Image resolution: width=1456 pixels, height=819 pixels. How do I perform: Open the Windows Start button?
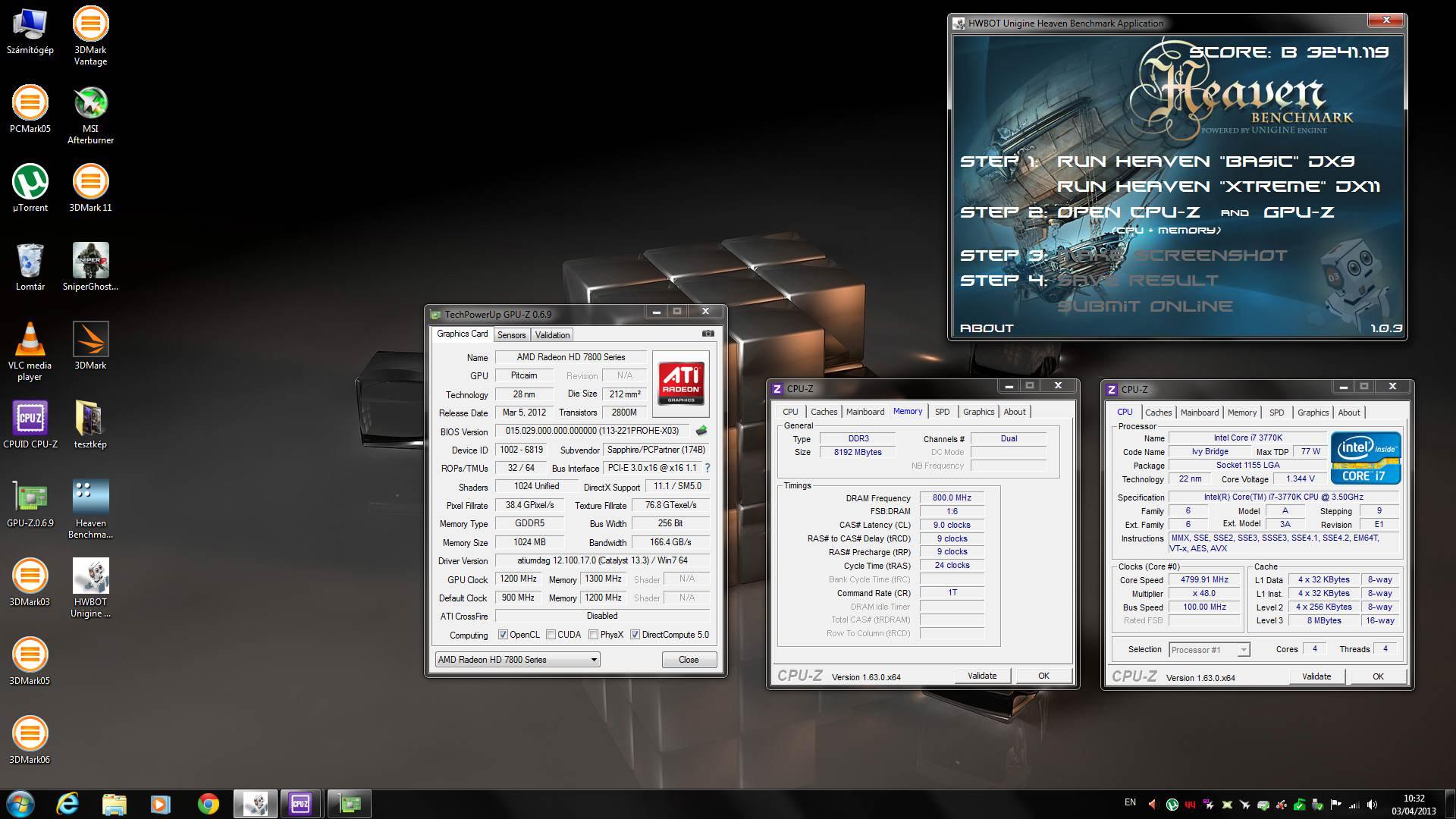[x=20, y=804]
